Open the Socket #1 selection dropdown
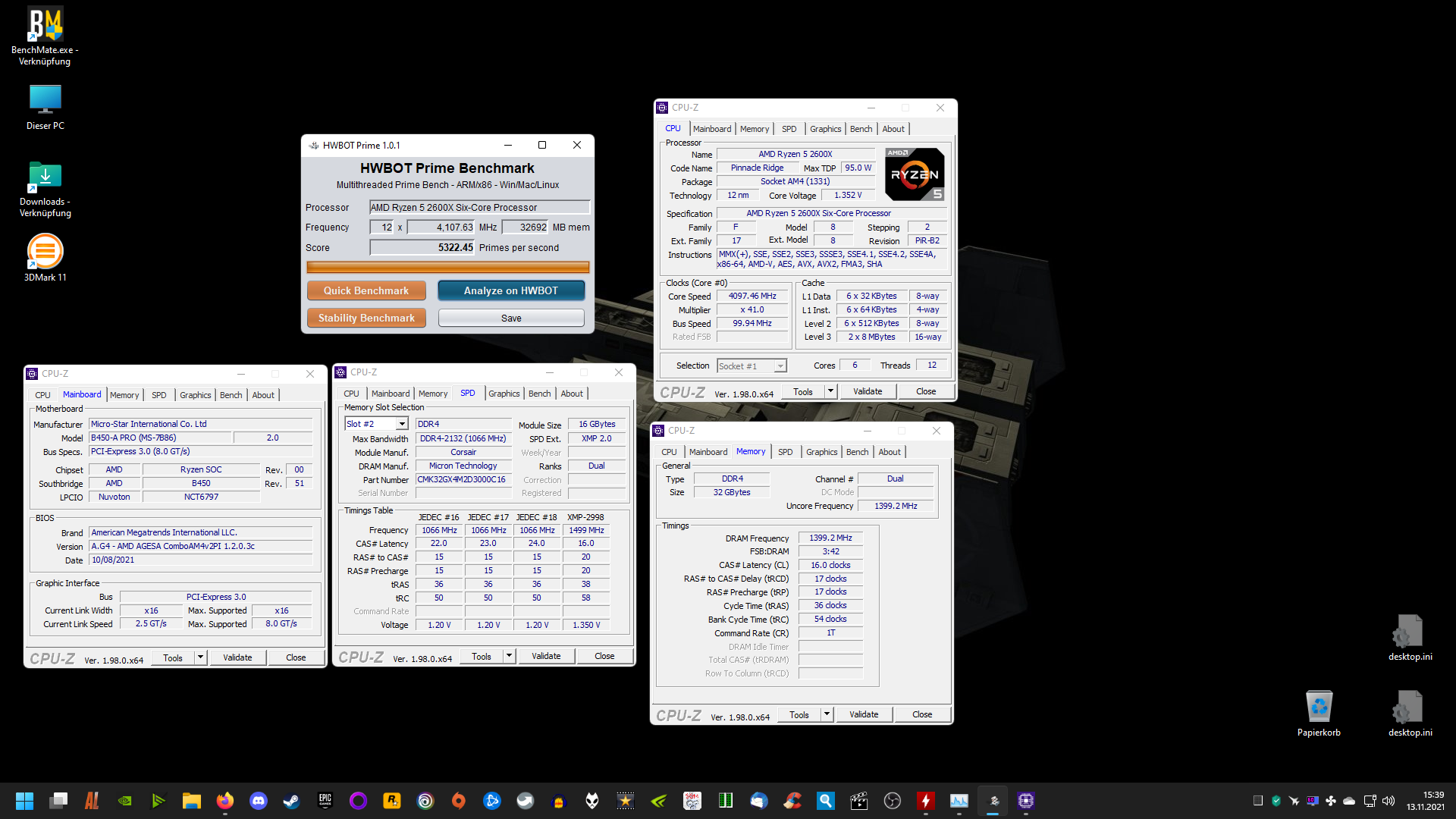 752,366
